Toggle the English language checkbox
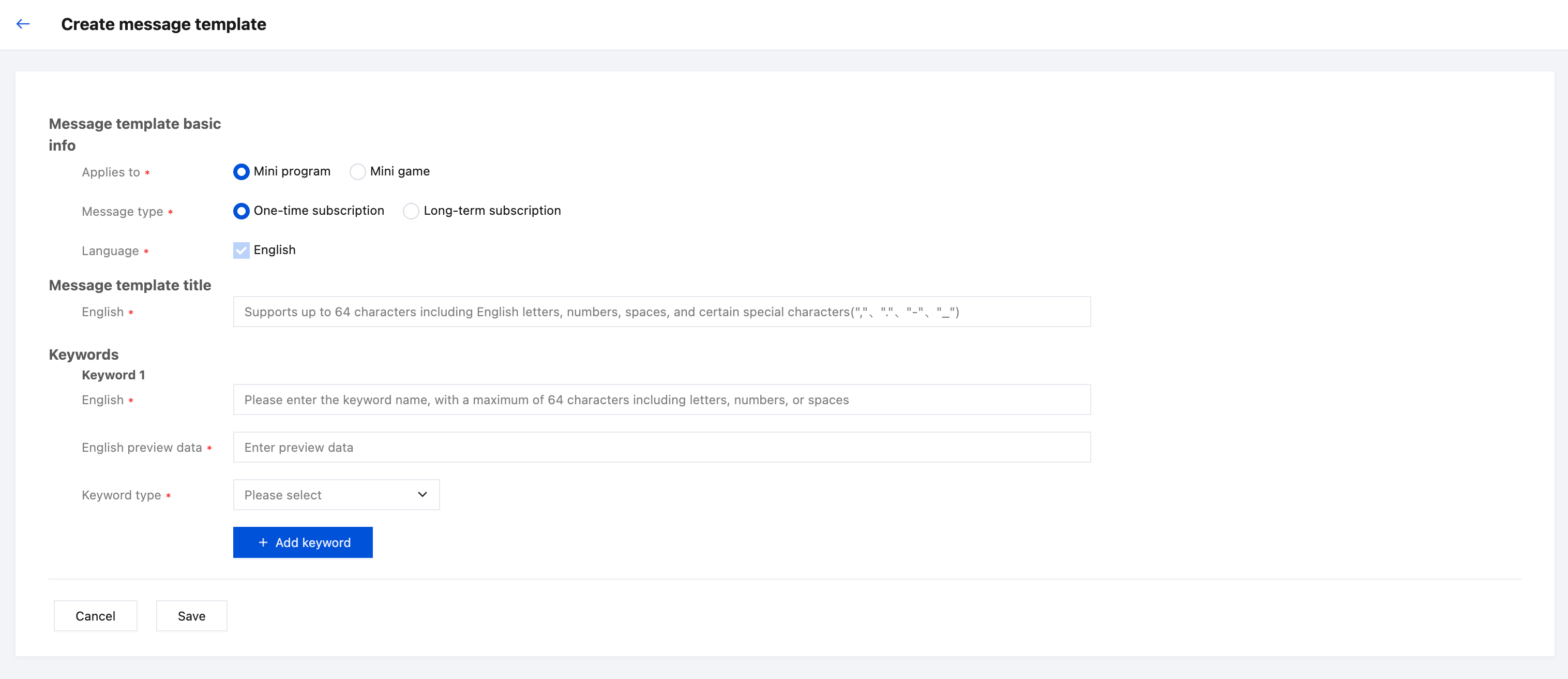The image size is (1568, 679). coord(242,250)
